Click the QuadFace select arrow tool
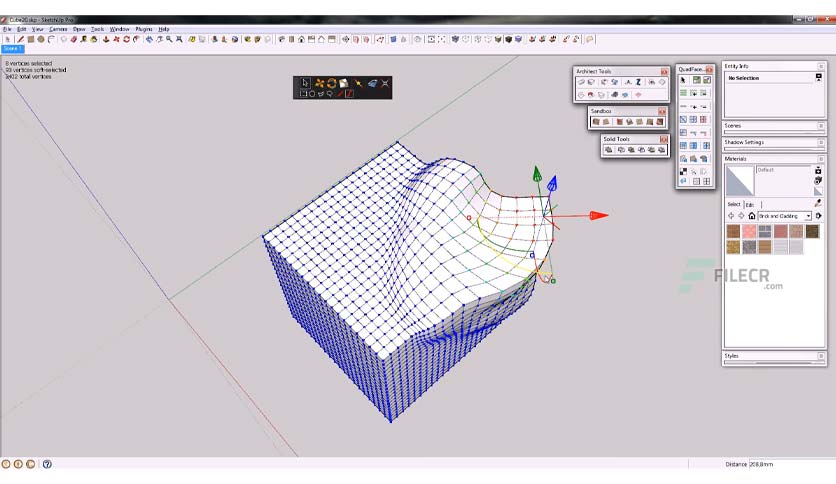This screenshot has width=836, height=484. 683,80
